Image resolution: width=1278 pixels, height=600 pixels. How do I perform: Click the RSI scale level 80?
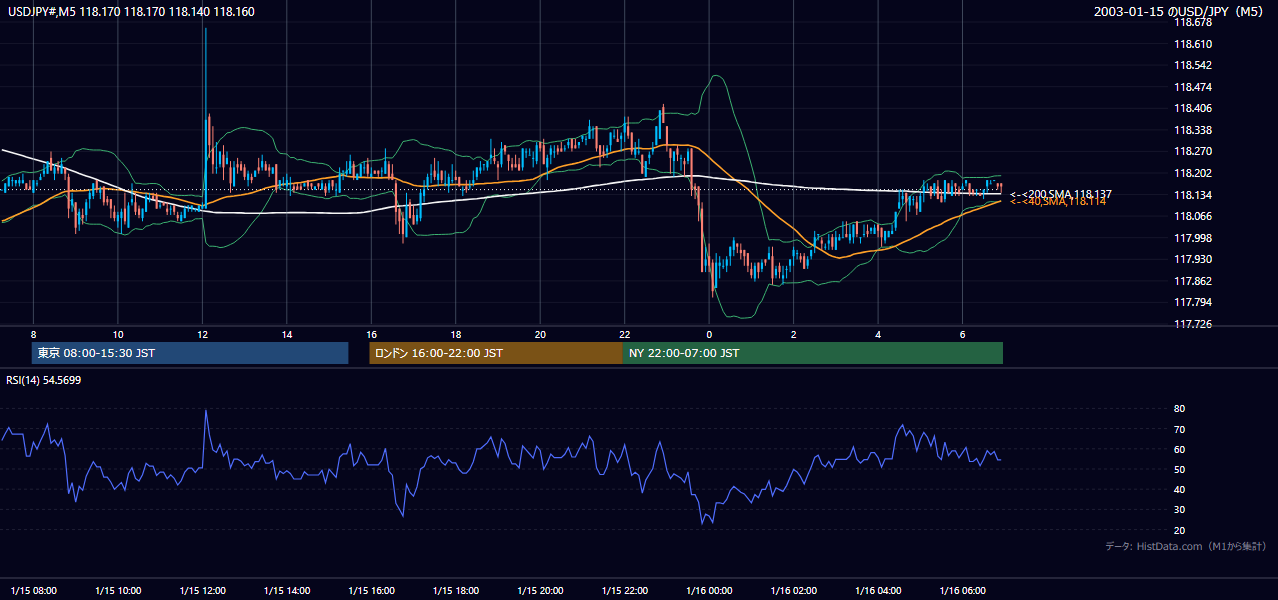pyautogui.click(x=1180, y=409)
